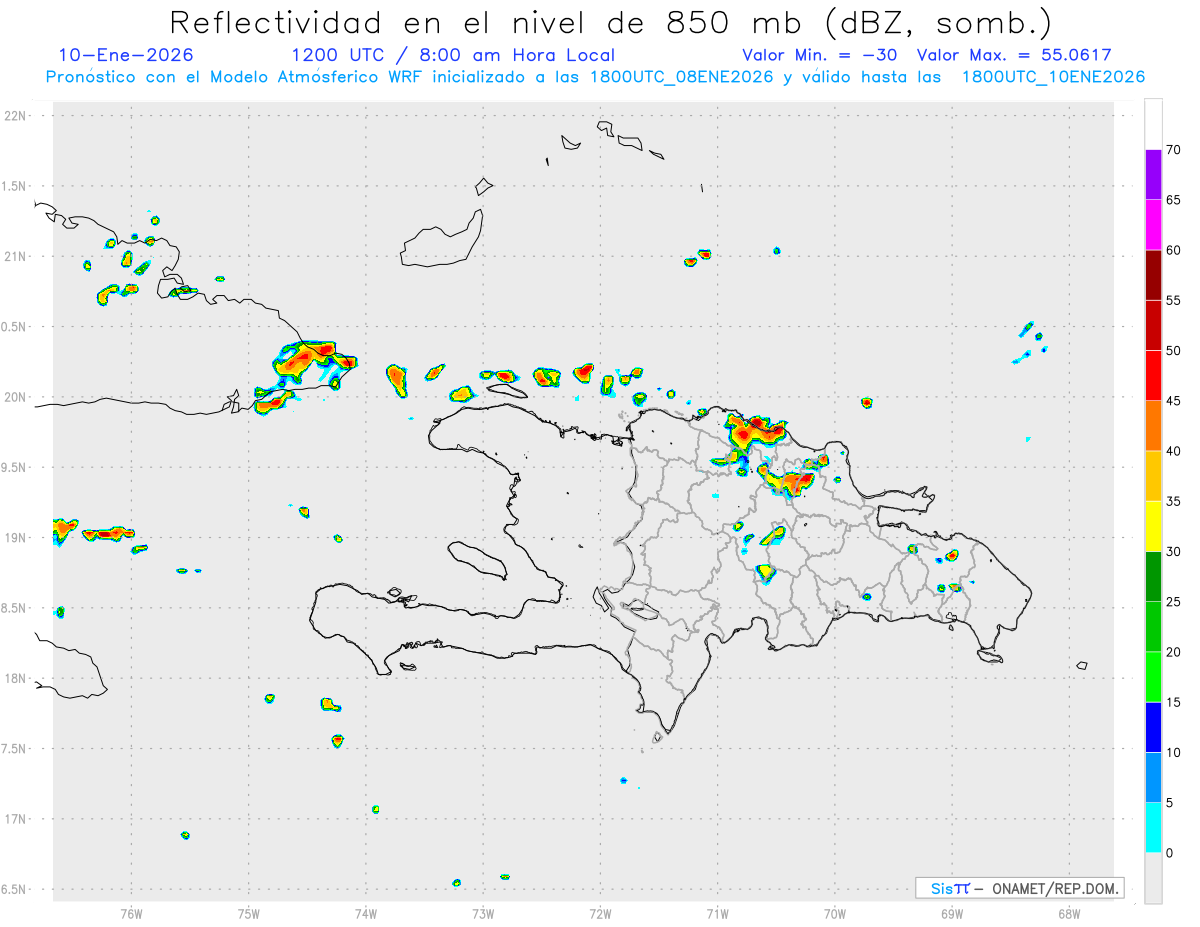The height and width of the screenshot is (927, 1200).
Task: Click the '71W' longitude label
Action: point(717,913)
